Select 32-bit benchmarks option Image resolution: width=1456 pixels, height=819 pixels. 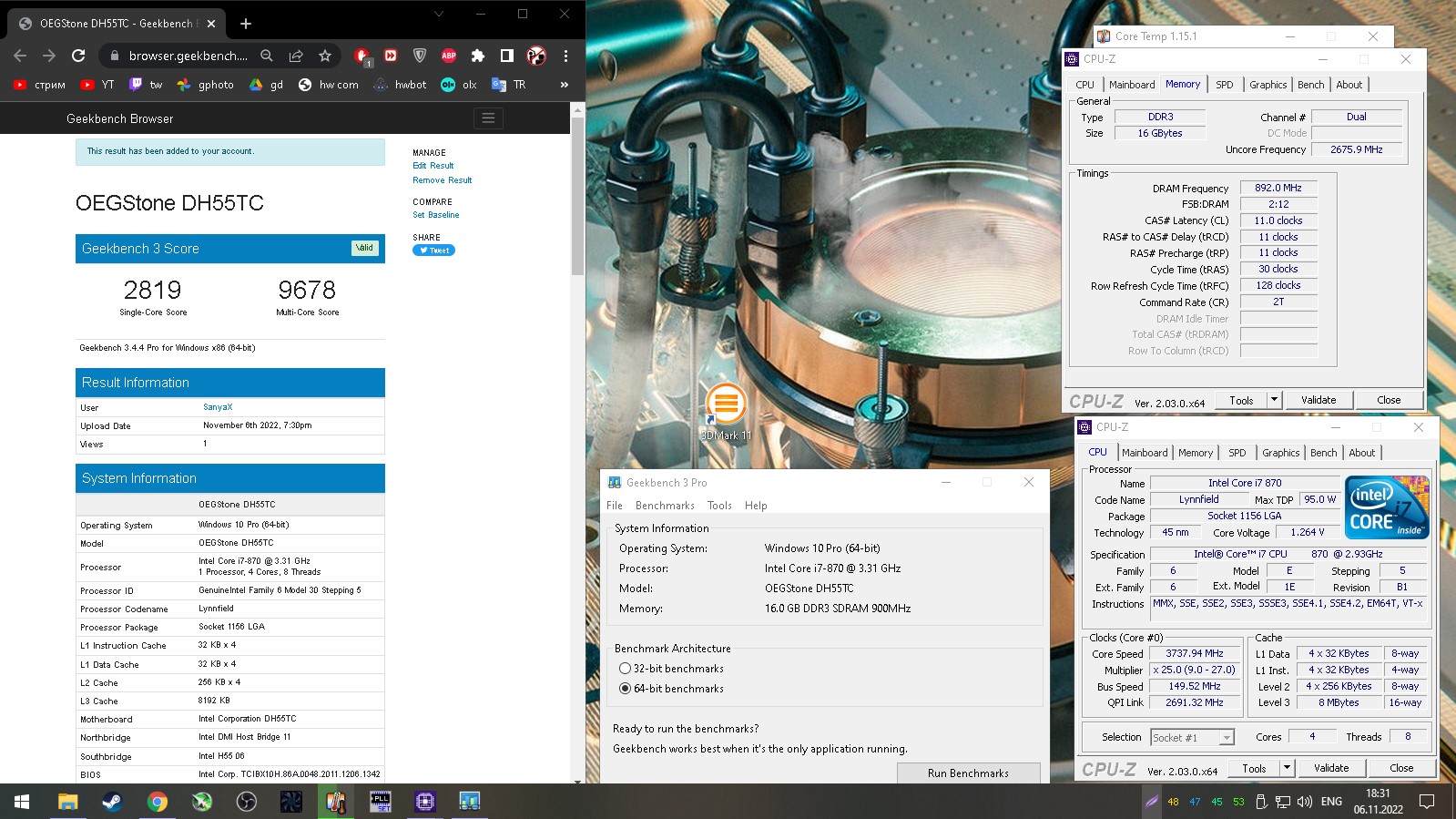625,669
